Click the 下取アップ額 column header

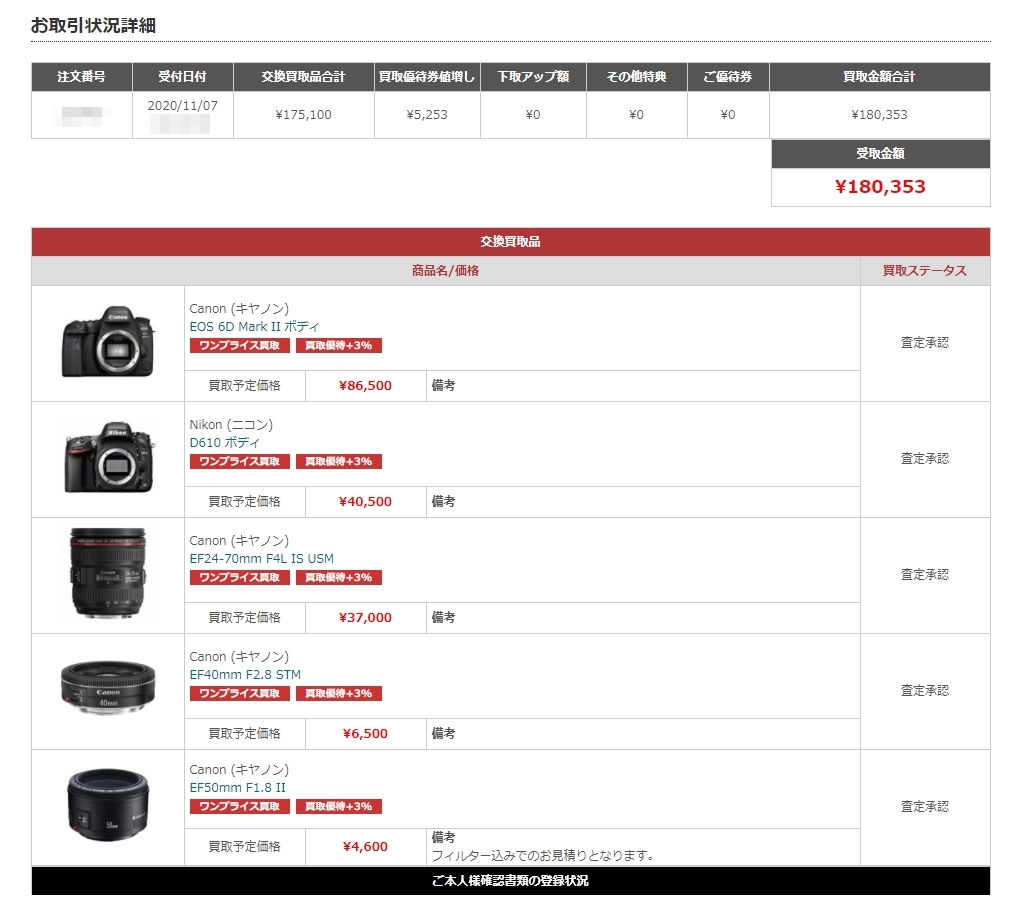click(533, 77)
